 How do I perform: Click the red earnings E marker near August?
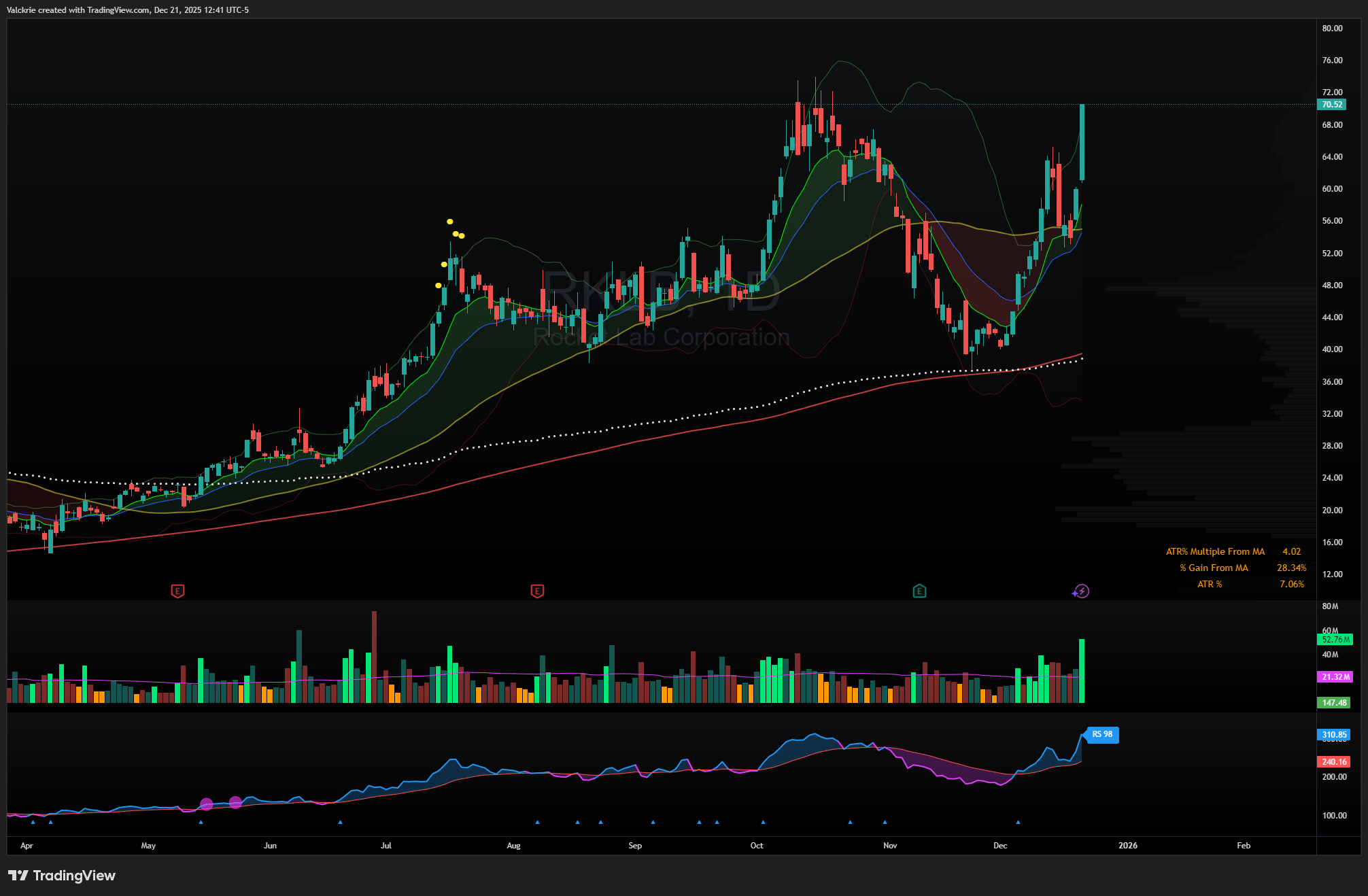(537, 591)
